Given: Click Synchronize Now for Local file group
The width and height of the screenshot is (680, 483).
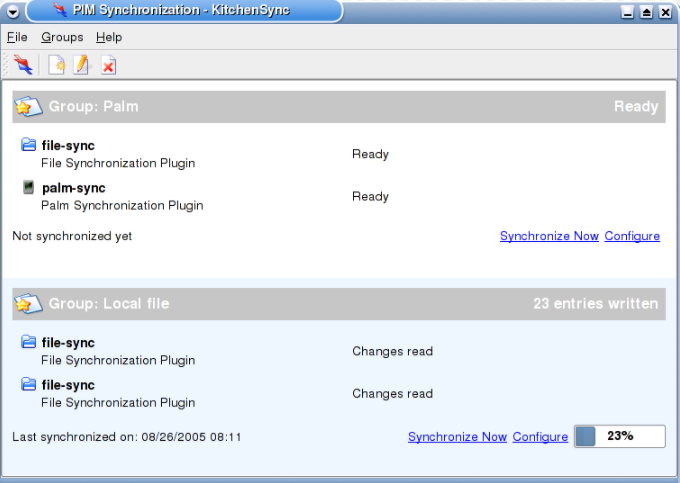Looking at the screenshot, I should tap(457, 437).
